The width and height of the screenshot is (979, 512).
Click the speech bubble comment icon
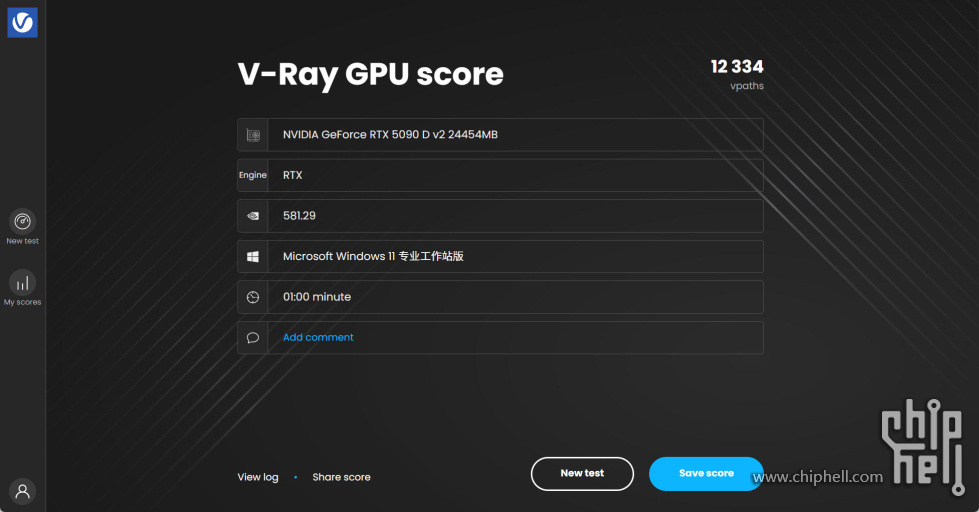253,338
